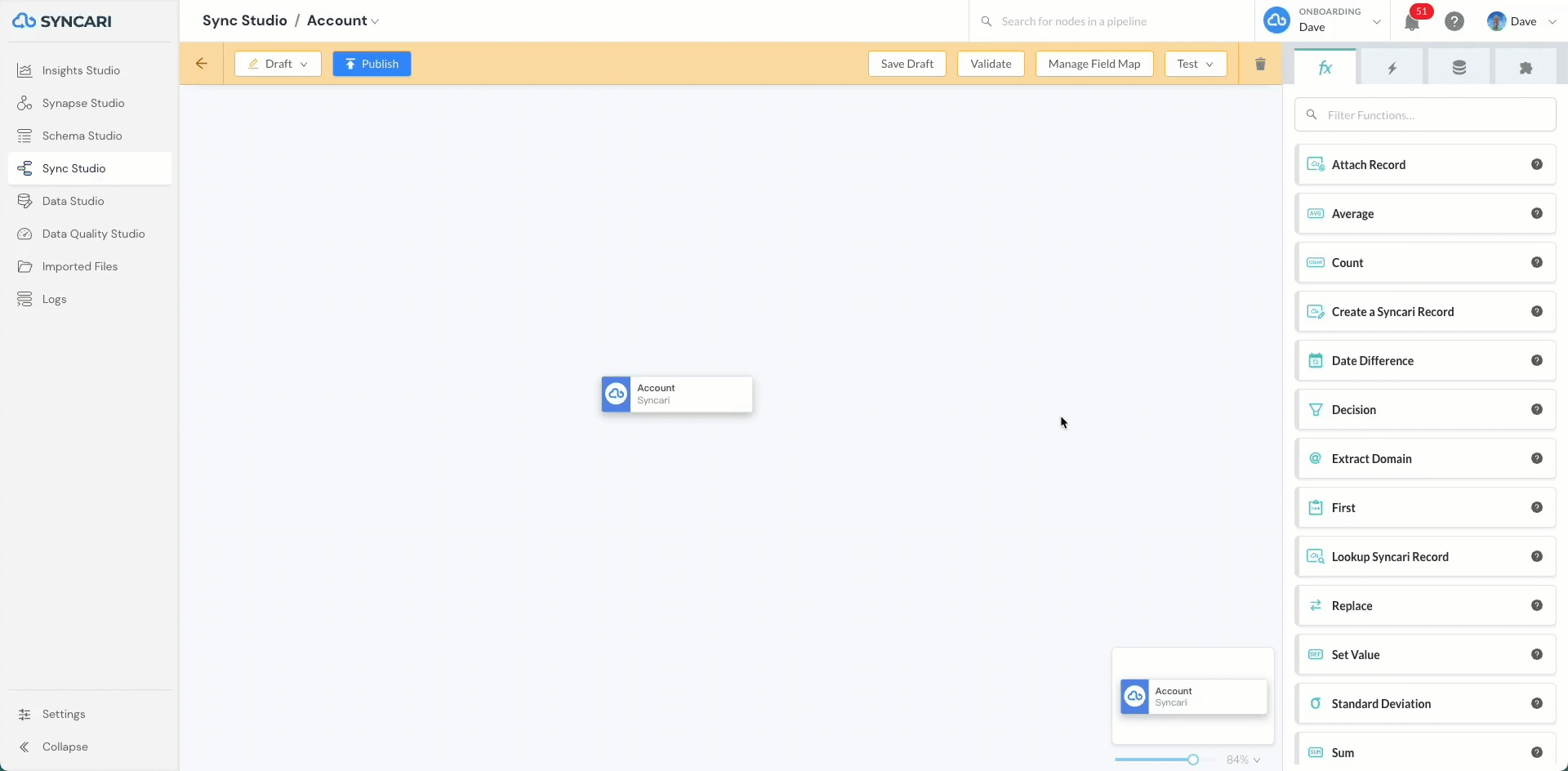The image size is (1568, 771).
Task: Open the Dave user profile menu
Action: (x=1521, y=21)
